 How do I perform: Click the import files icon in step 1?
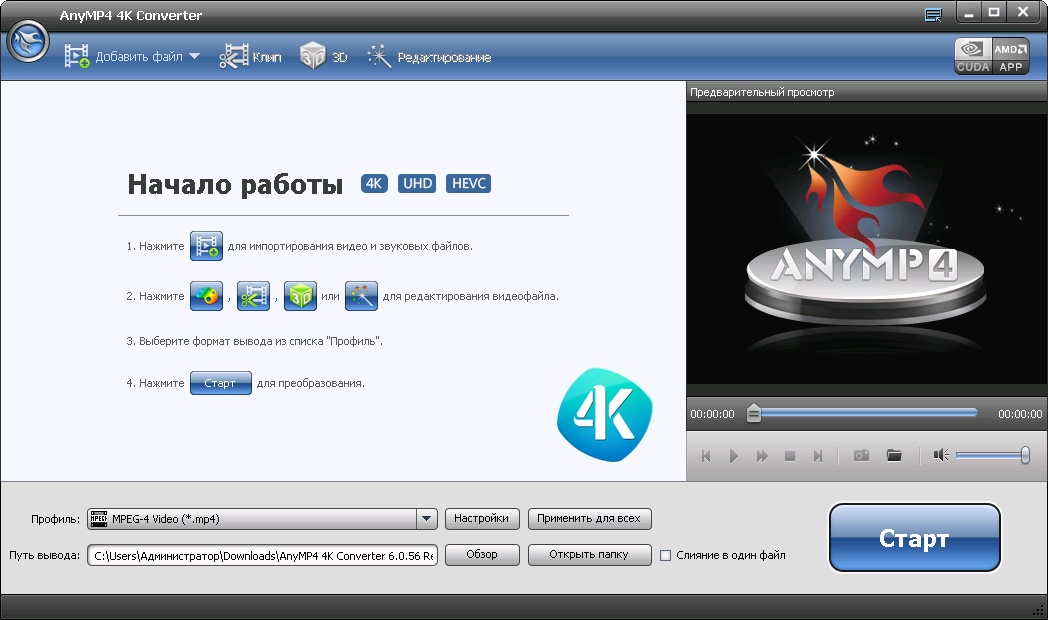click(x=207, y=246)
